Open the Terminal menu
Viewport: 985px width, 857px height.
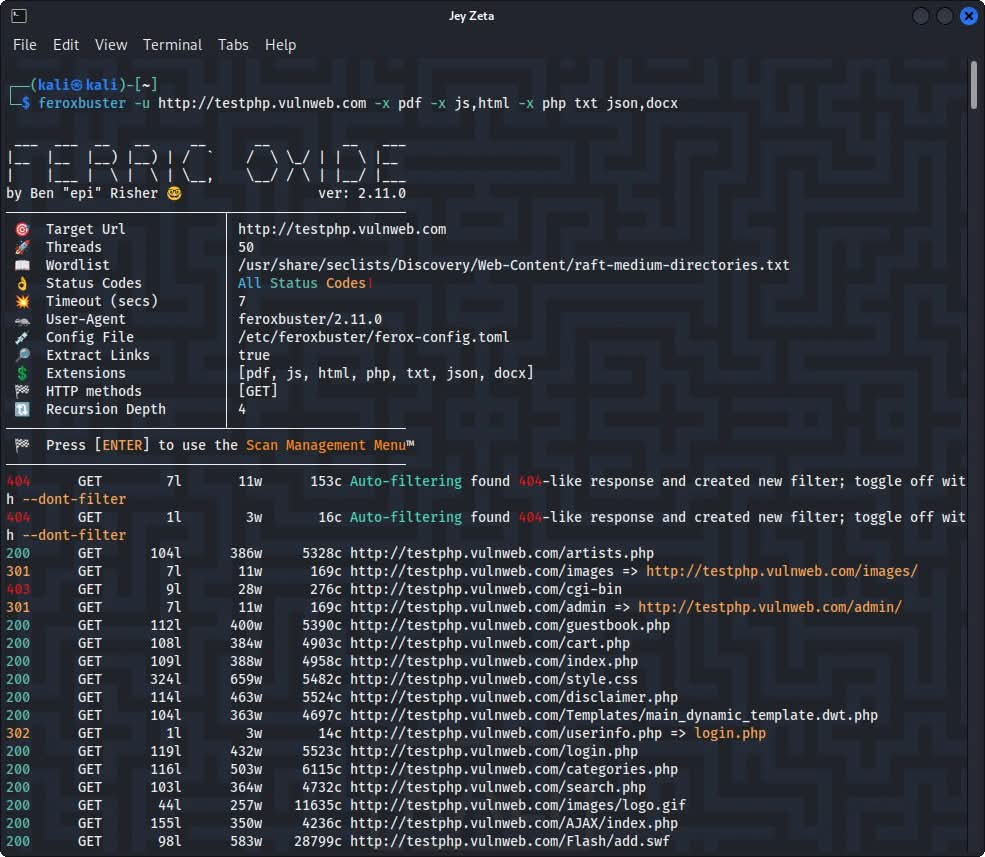click(172, 45)
